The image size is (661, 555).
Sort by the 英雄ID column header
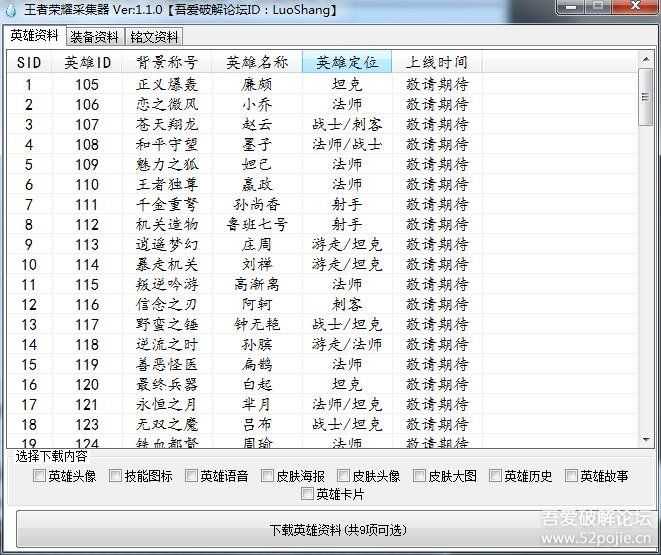[x=87, y=63]
